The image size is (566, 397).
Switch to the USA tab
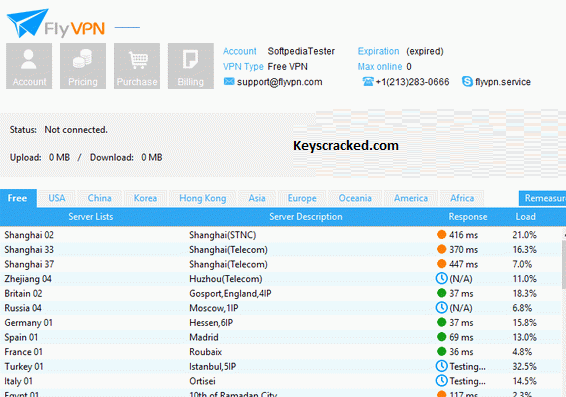[57, 198]
